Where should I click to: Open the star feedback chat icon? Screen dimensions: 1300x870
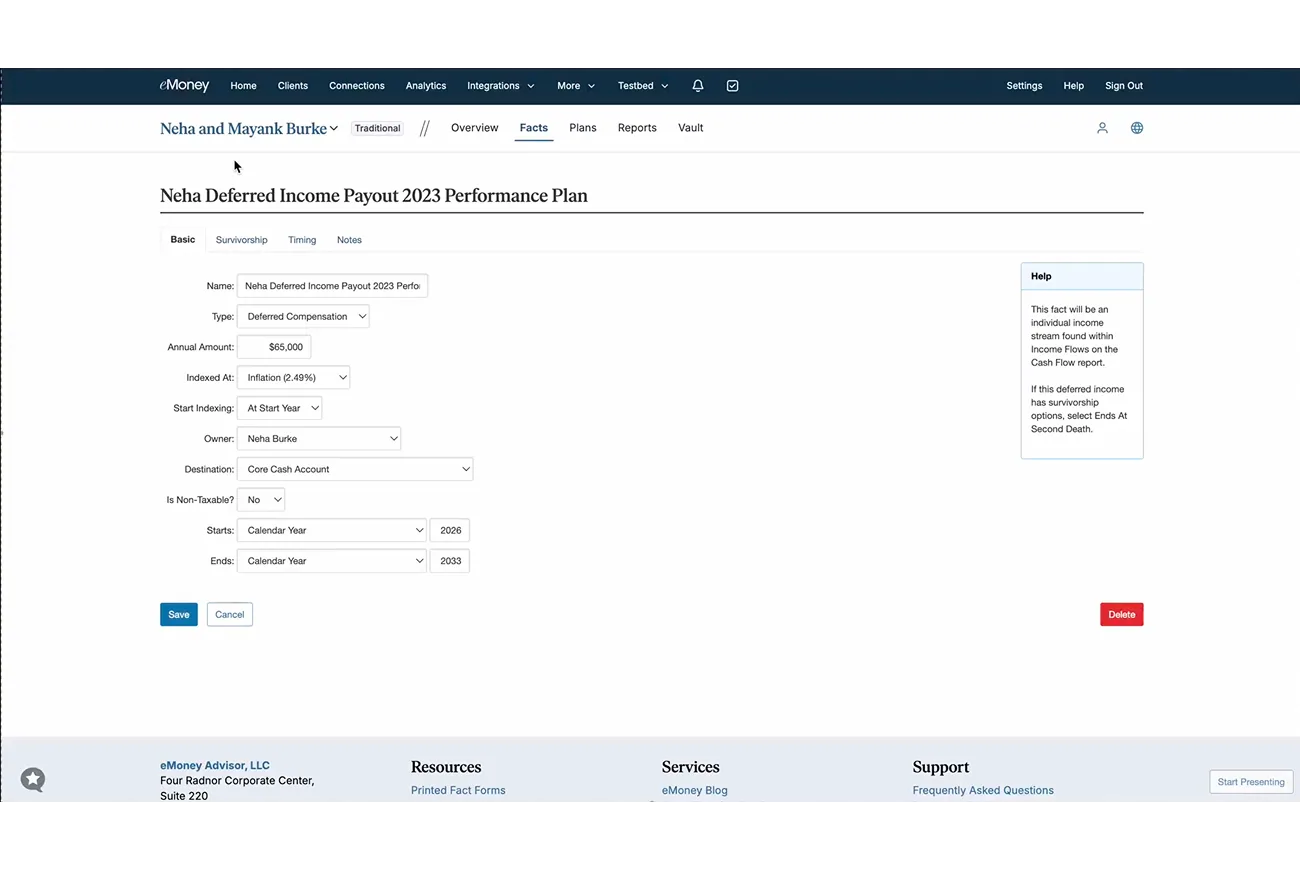coord(33,779)
